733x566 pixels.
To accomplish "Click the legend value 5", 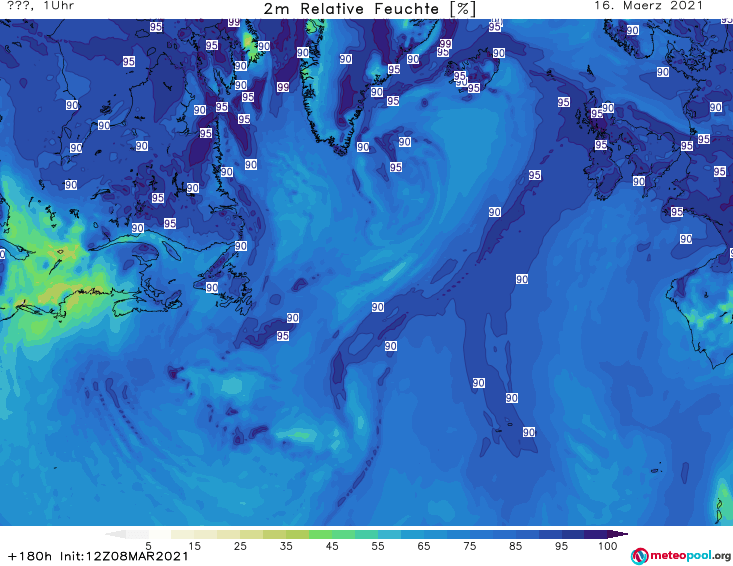I will (148, 546).
